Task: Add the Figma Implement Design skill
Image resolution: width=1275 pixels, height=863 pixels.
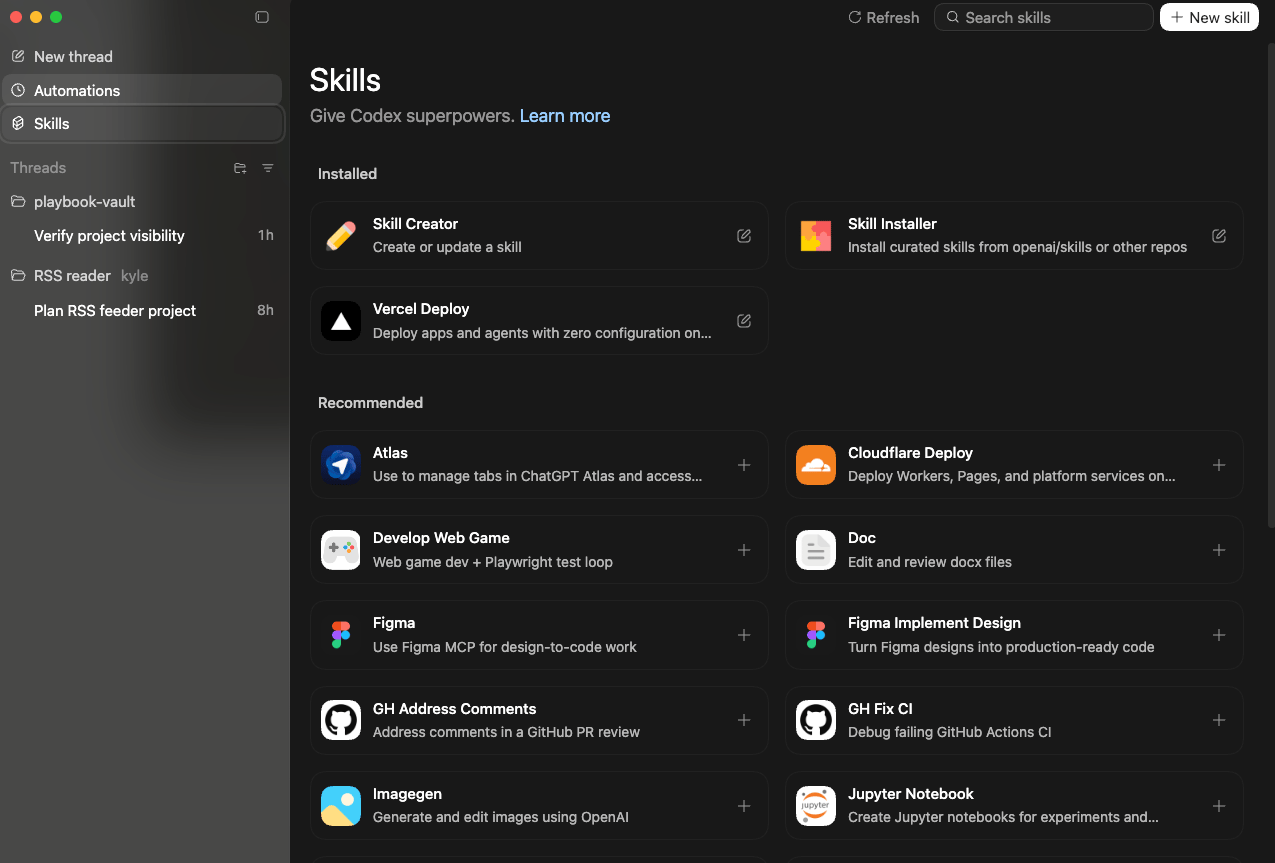Action: pyautogui.click(x=1219, y=635)
